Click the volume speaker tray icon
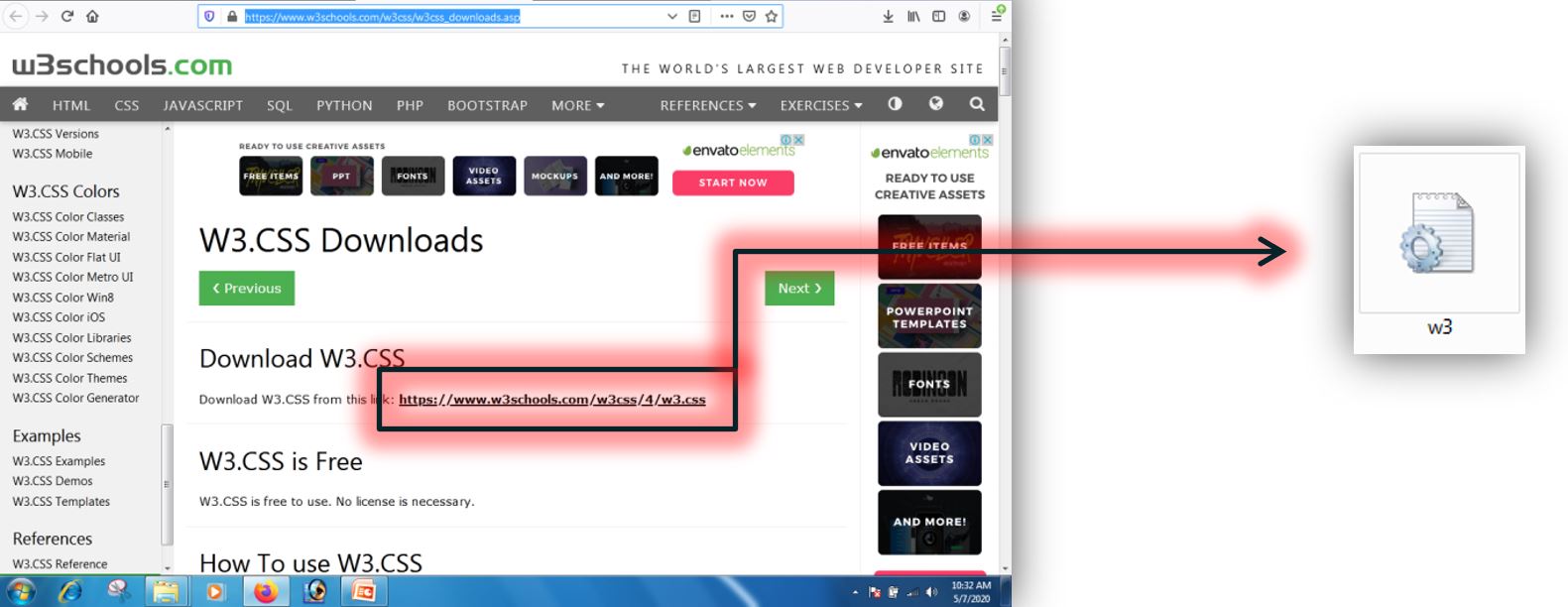 (x=931, y=592)
